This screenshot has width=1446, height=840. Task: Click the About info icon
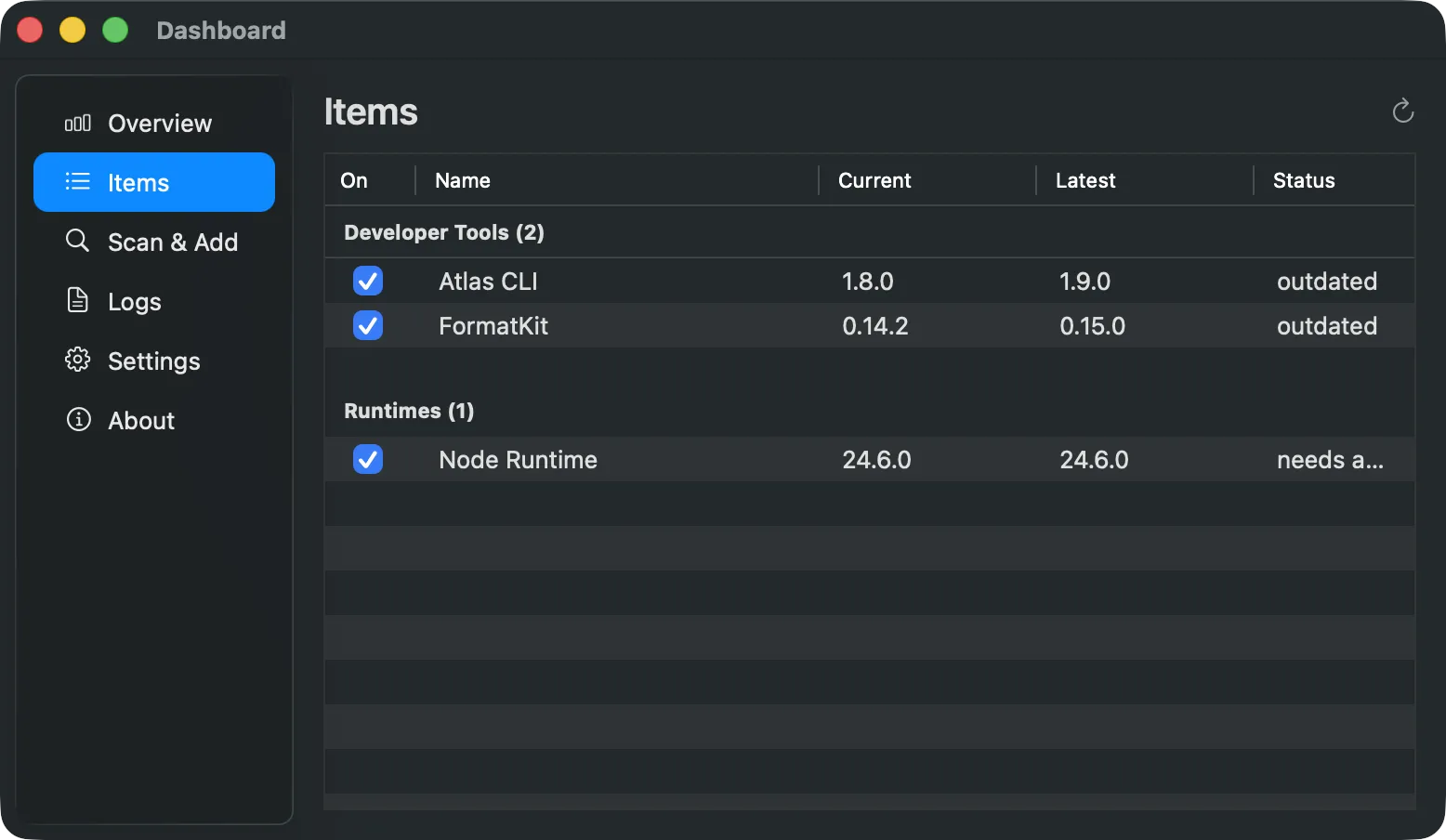pos(79,419)
